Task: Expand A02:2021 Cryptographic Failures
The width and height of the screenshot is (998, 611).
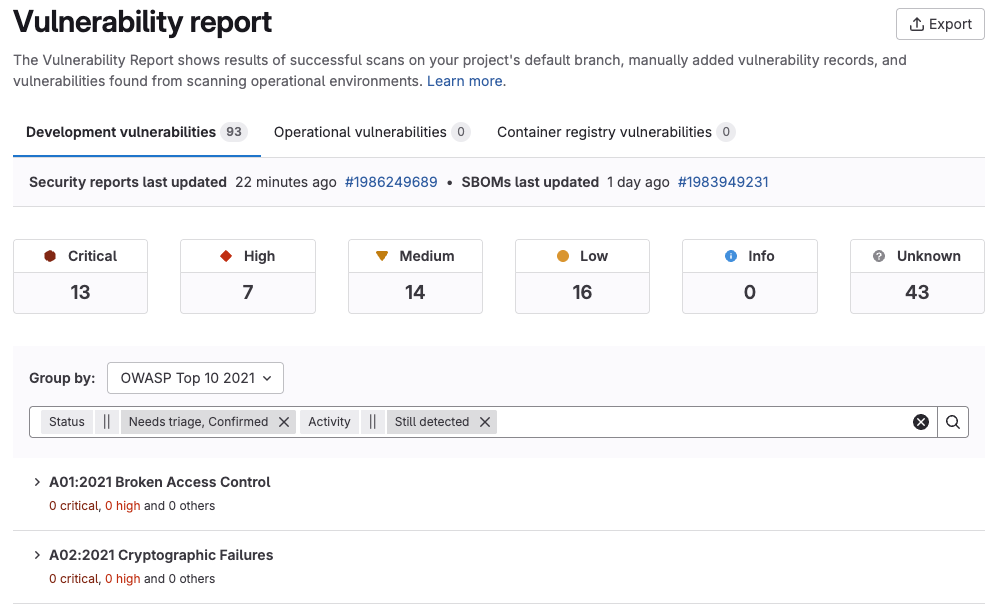Action: click(37, 554)
